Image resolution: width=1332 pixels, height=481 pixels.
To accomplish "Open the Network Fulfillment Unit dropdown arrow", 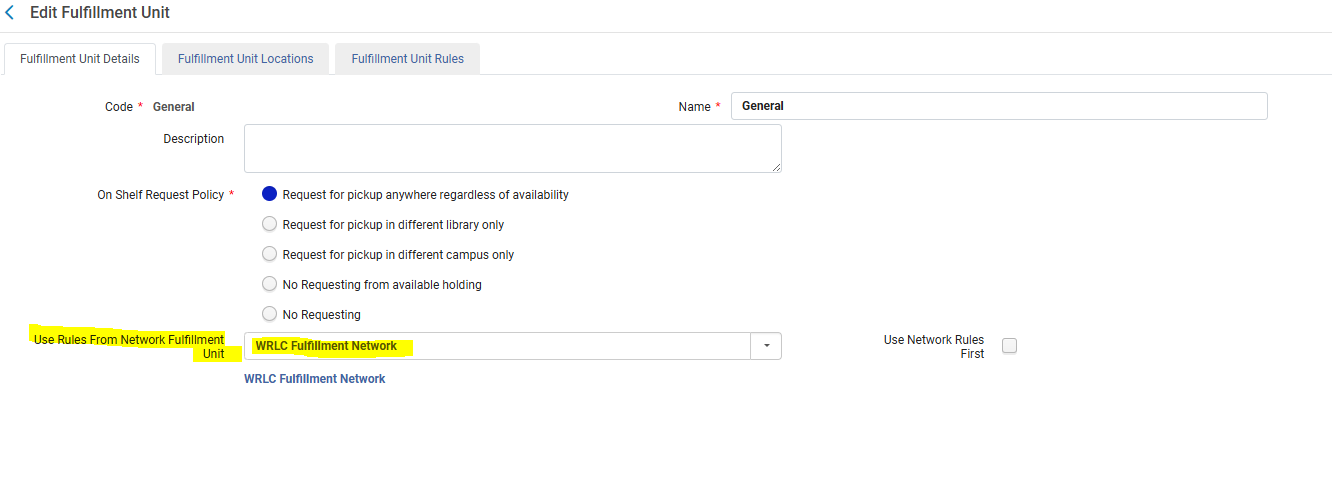I will (766, 346).
